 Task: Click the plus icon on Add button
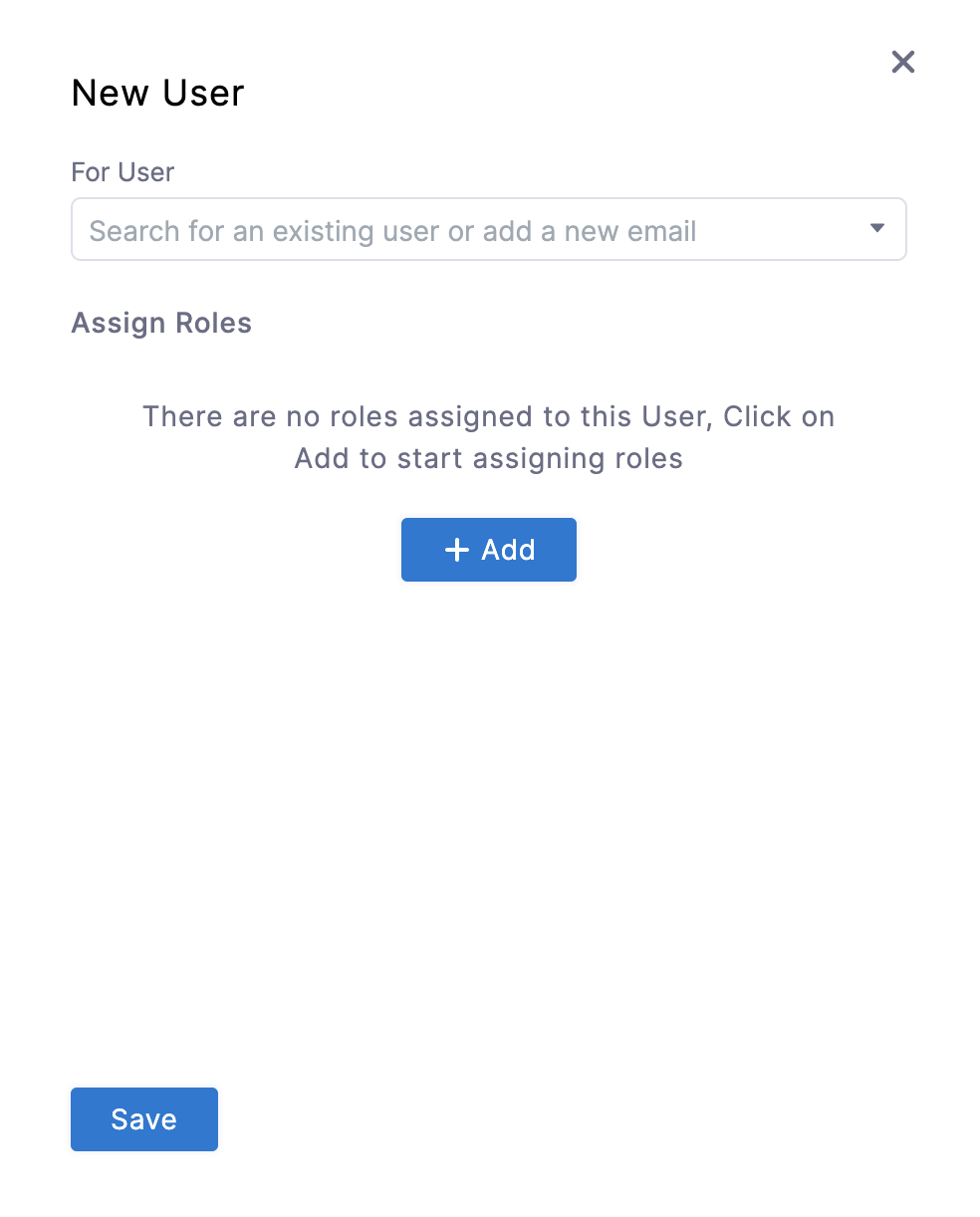[456, 550]
